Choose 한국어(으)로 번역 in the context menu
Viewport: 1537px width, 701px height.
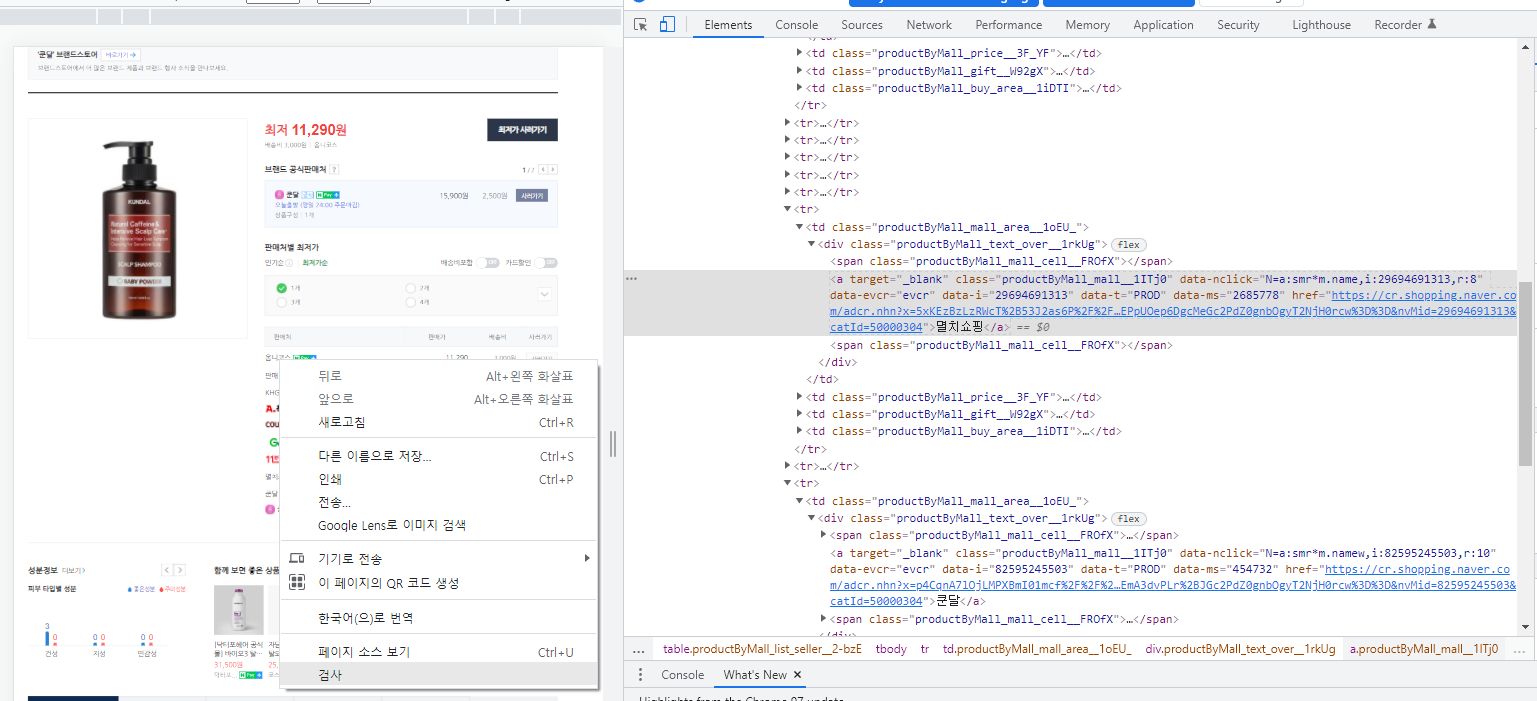[x=439, y=618]
